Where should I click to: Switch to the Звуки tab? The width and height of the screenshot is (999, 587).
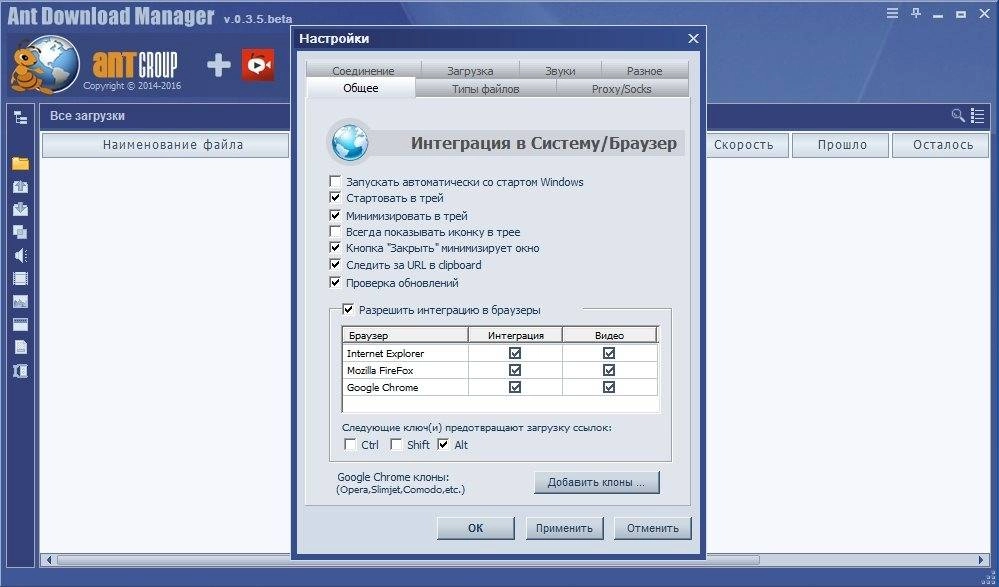(560, 70)
